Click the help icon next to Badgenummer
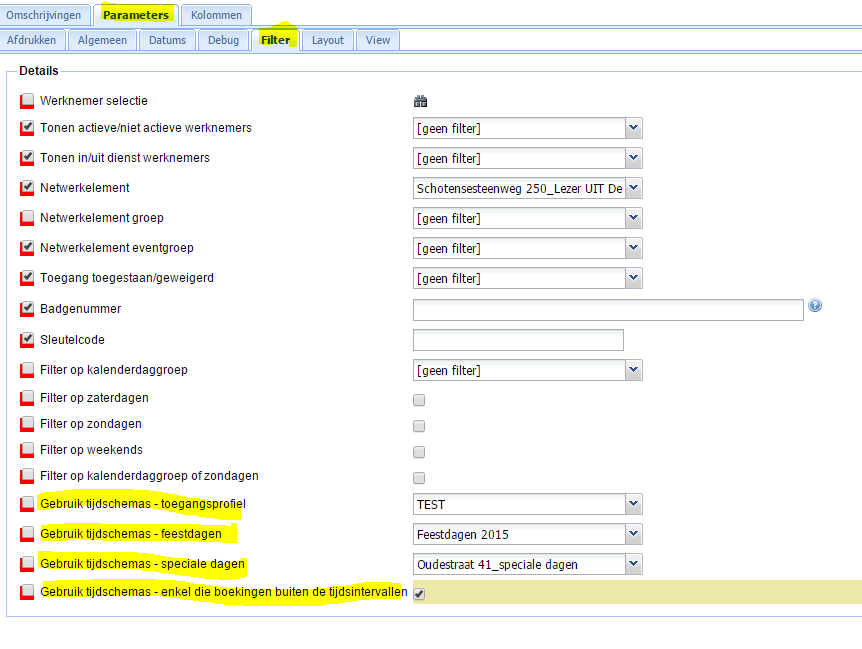The image size is (862, 649). 815,306
